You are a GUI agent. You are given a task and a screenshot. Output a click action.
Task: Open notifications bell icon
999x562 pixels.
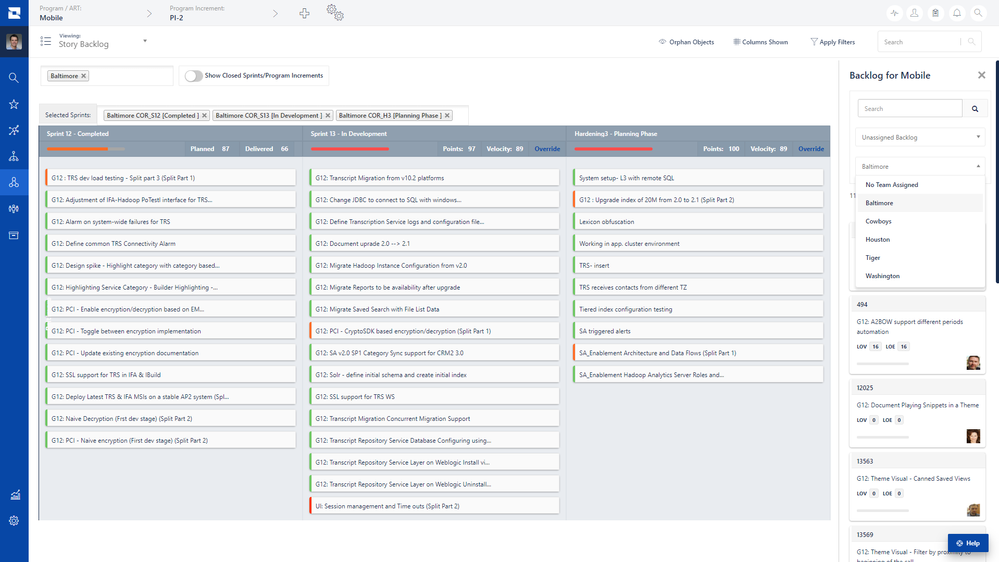tap(957, 13)
